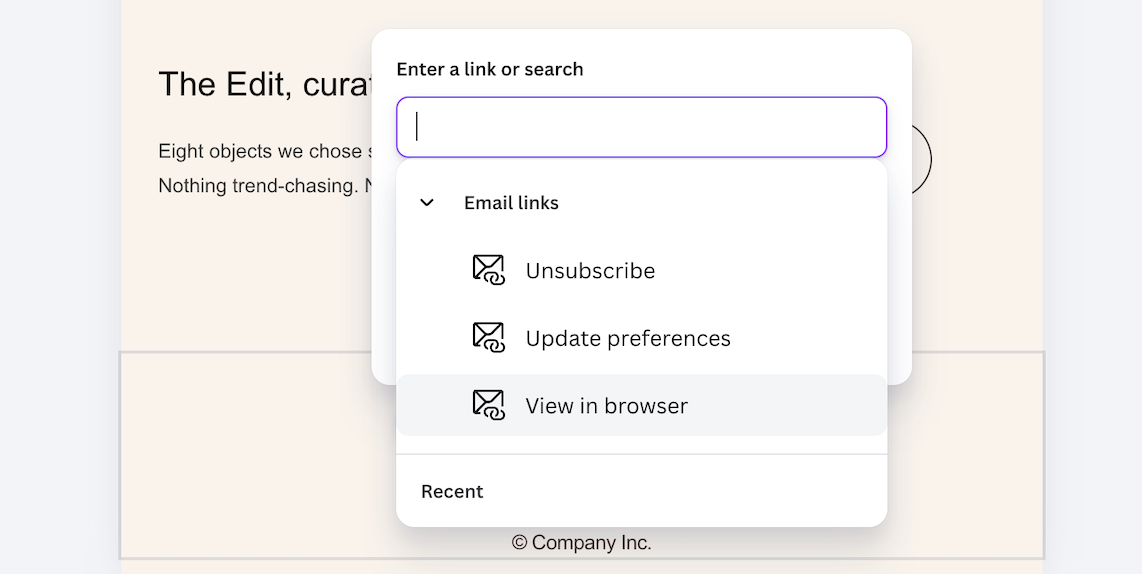Collapse the Email links chevron
Image resolution: width=1142 pixels, height=574 pixels.
[427, 203]
